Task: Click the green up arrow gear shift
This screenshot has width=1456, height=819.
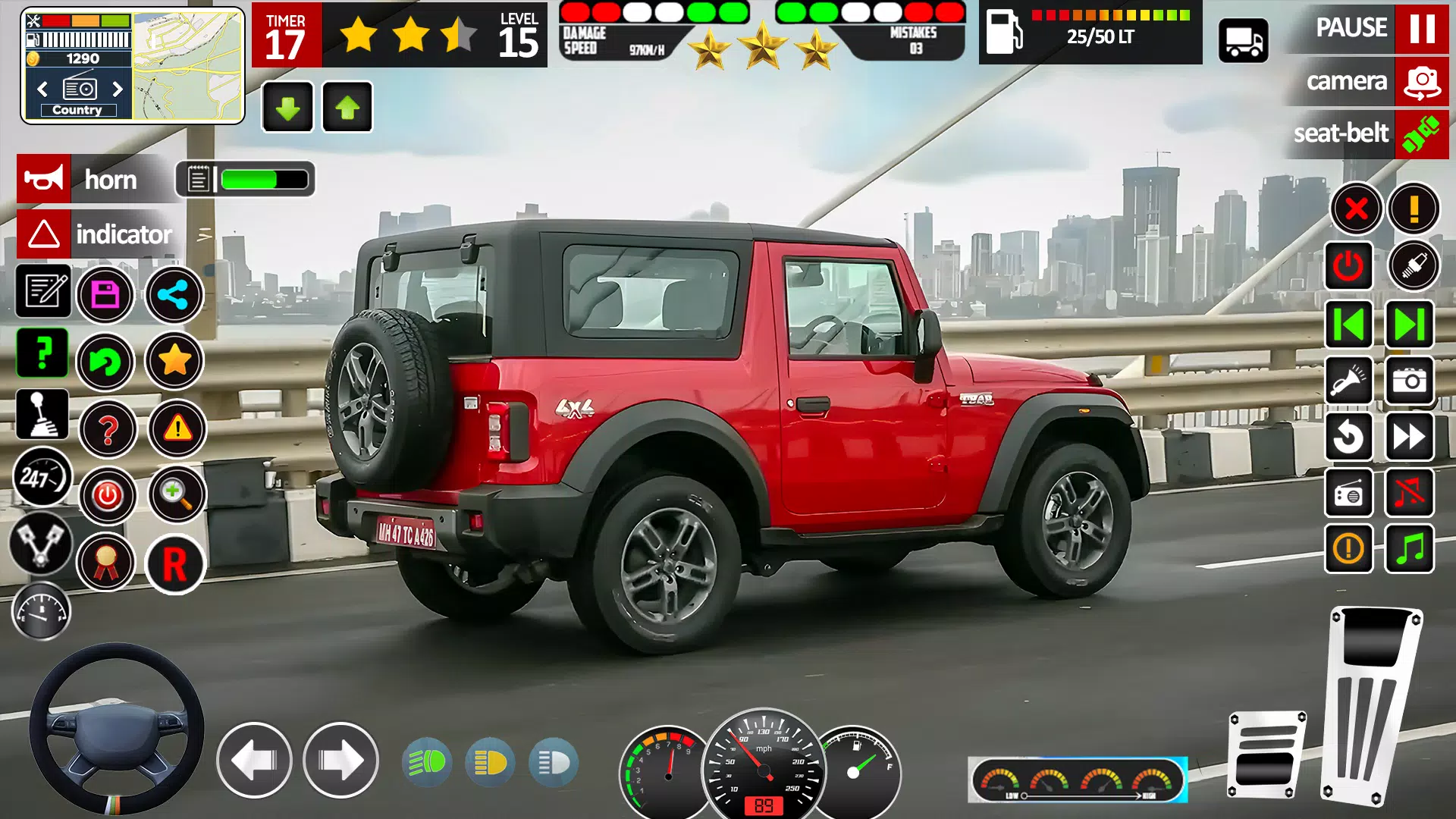Action: coord(346,107)
